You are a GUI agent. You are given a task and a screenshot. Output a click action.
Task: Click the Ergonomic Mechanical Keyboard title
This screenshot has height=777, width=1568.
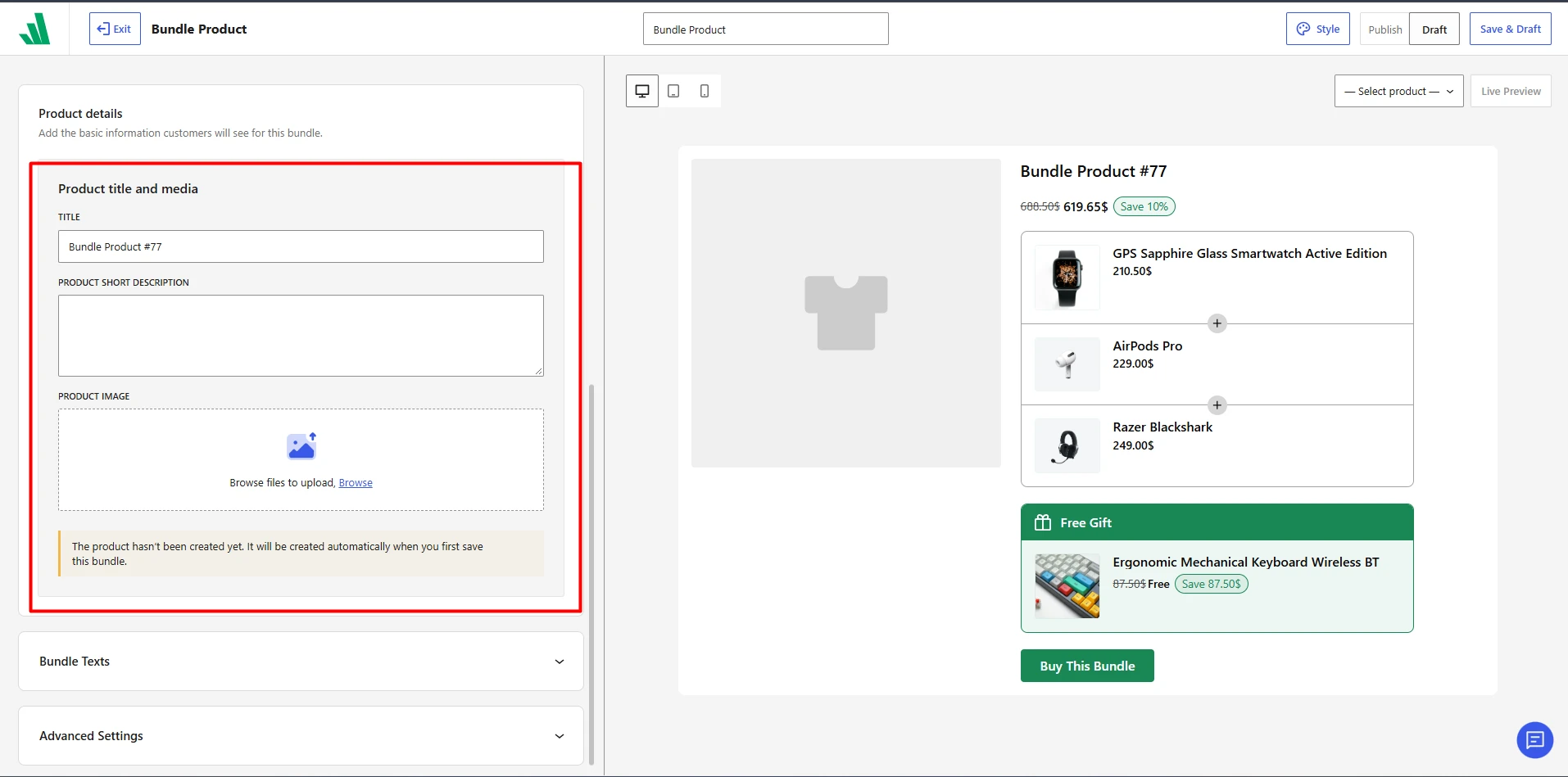click(x=1245, y=562)
